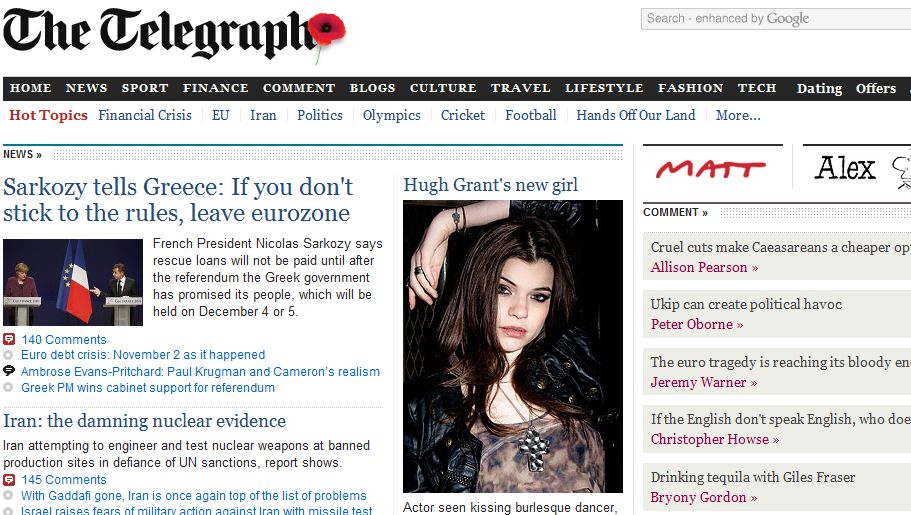Click the bullet icon beside Euro debt crisis link

8,355
